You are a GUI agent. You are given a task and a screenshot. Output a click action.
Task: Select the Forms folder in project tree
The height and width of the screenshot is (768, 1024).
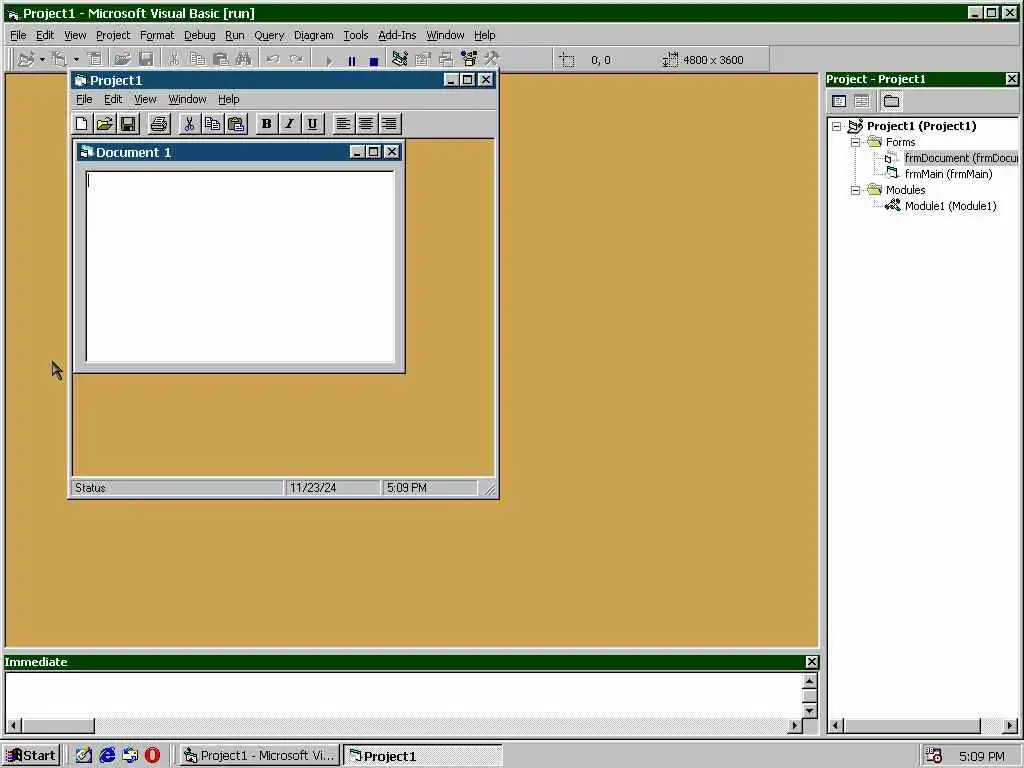click(900, 142)
